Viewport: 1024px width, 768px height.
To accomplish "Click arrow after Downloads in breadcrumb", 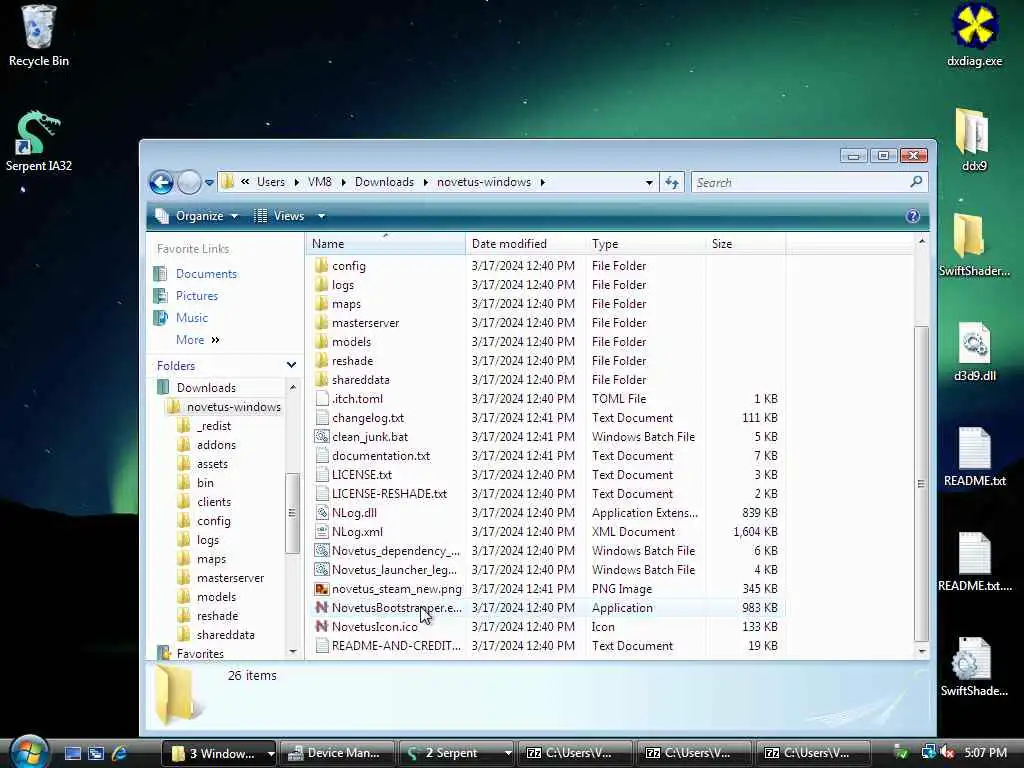I will (425, 182).
